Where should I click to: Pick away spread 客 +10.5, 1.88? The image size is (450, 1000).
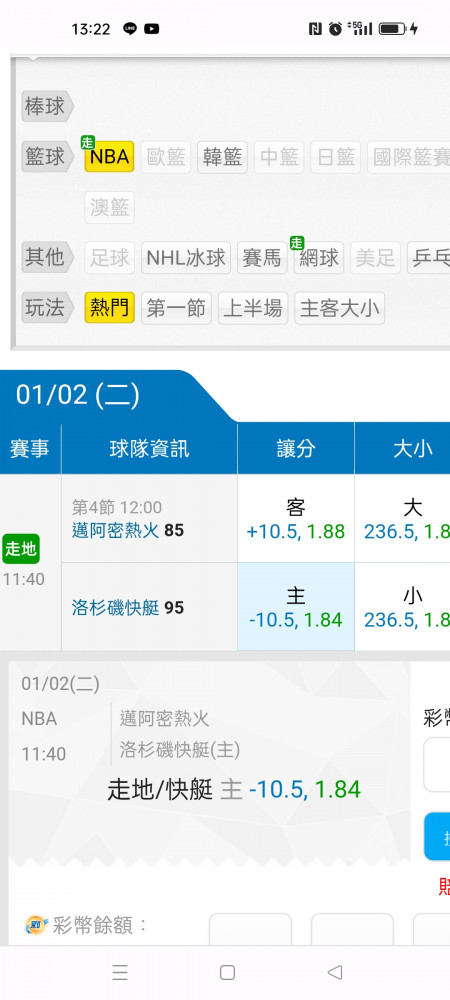tap(296, 518)
